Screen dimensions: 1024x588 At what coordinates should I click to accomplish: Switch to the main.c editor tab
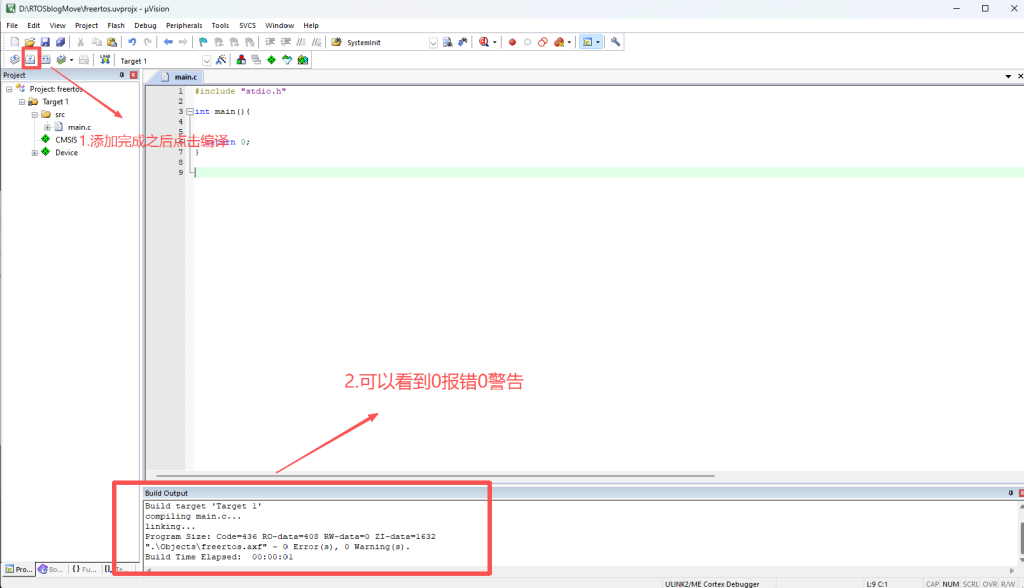coord(180,77)
